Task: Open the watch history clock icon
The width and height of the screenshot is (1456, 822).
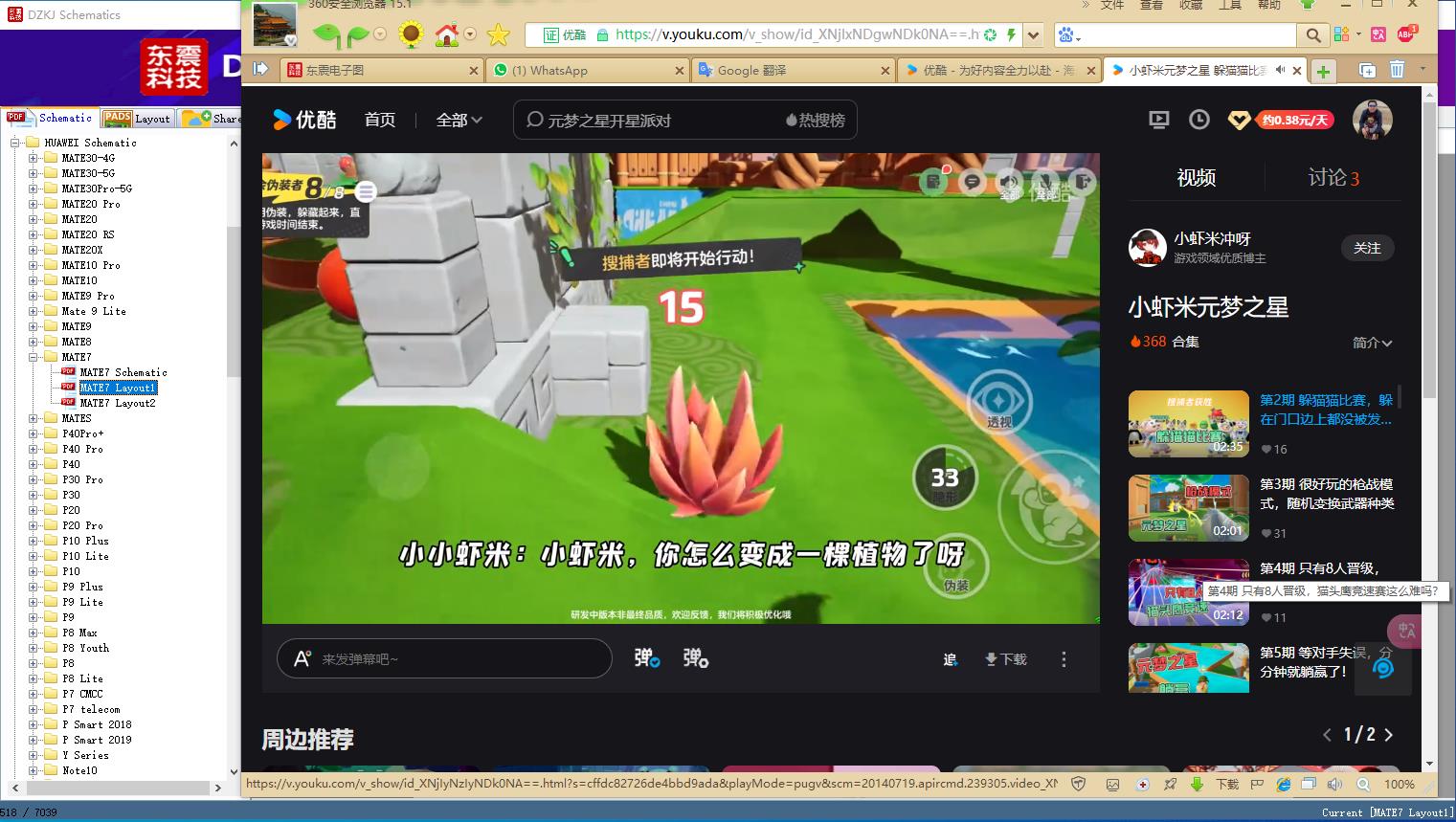Action: [x=1199, y=120]
